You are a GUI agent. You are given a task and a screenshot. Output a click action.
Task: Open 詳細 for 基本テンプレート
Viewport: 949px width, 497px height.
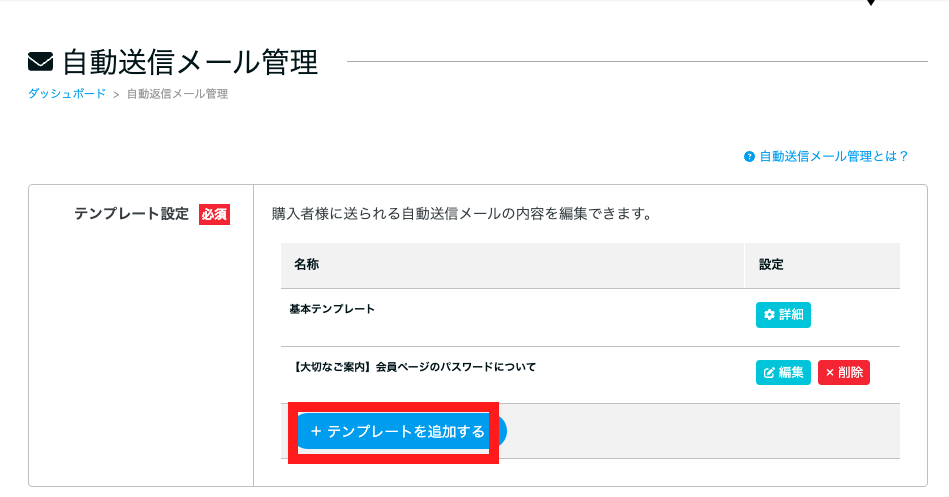coord(783,315)
